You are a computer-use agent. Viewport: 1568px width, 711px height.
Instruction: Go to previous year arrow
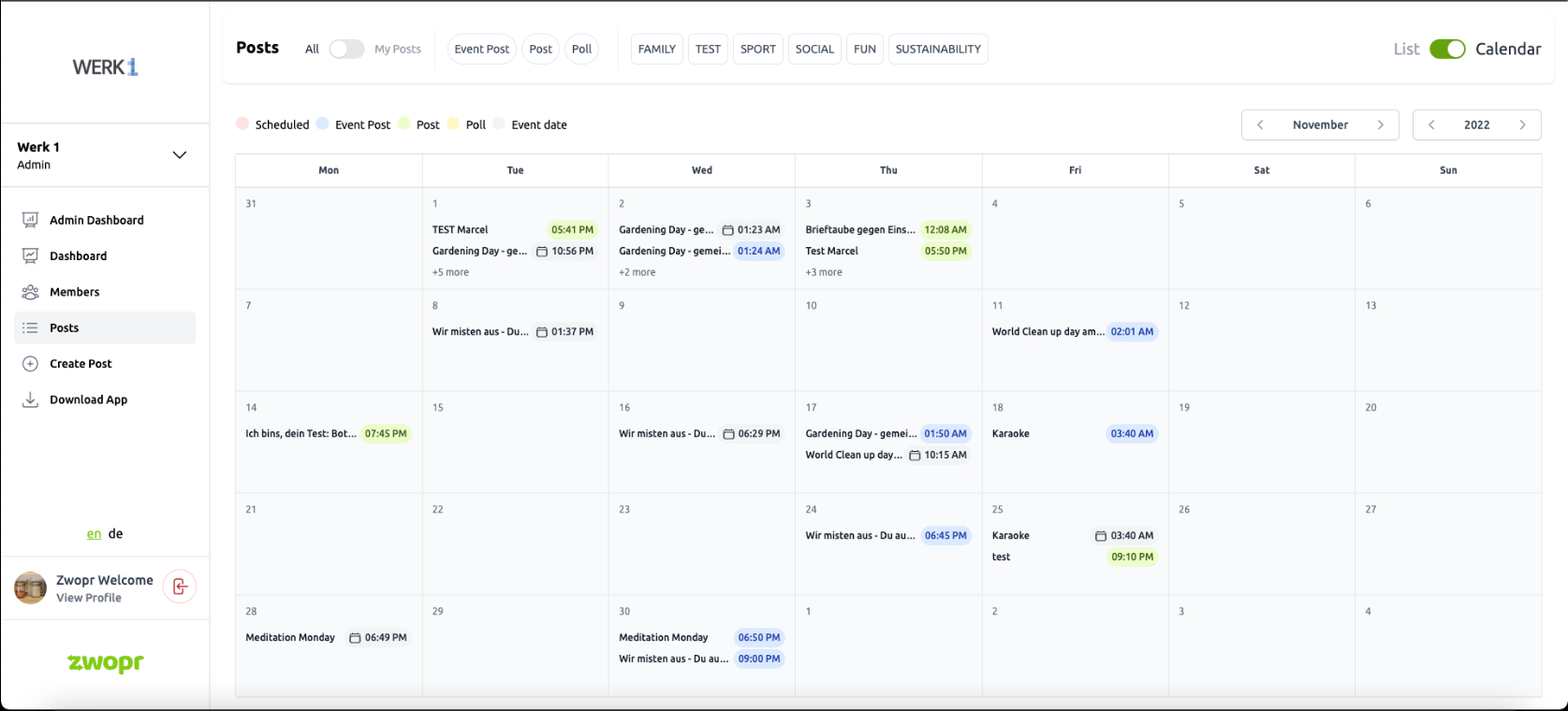pyautogui.click(x=1431, y=124)
